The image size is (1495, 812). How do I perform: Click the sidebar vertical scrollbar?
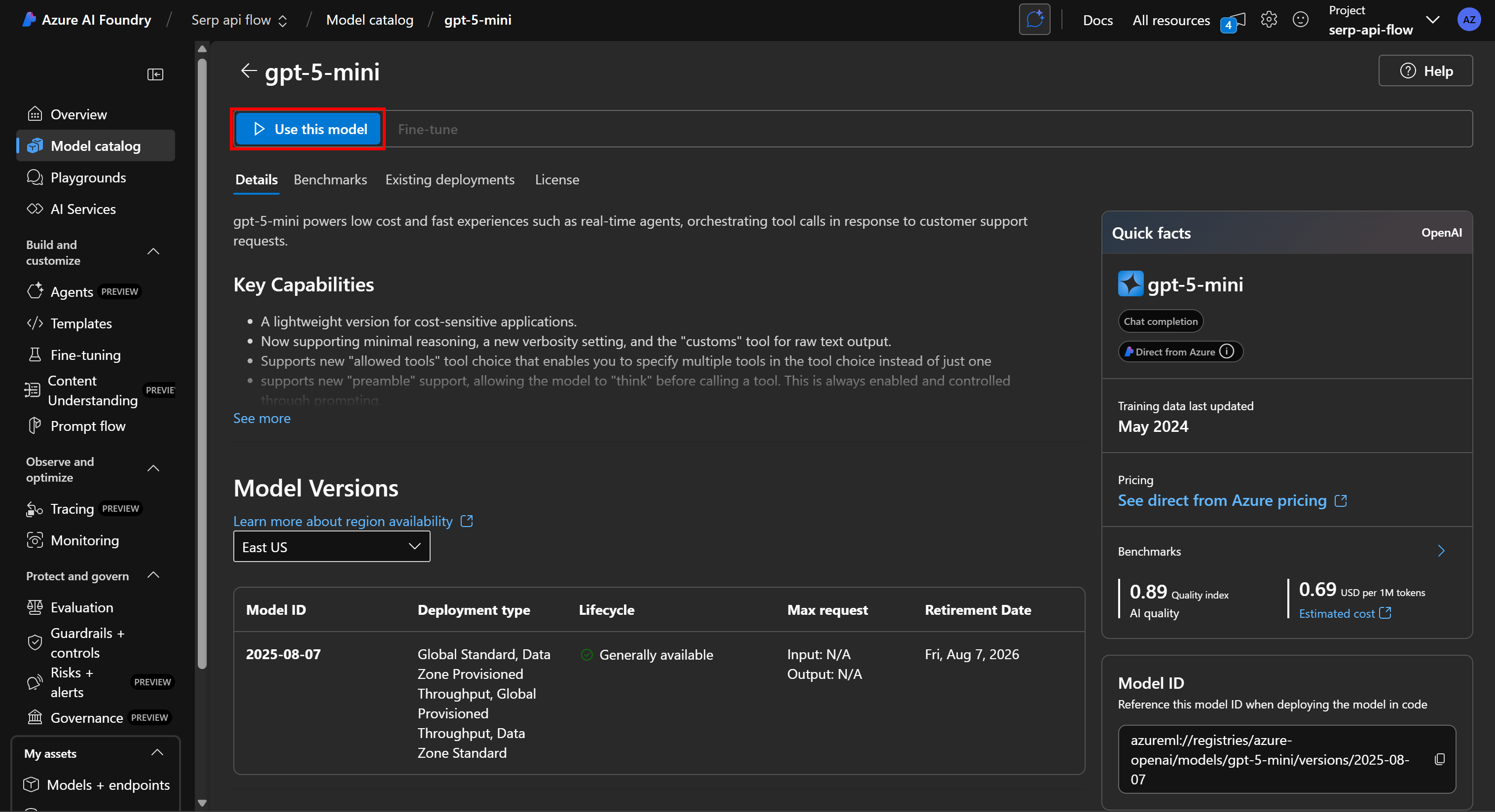(x=202, y=359)
